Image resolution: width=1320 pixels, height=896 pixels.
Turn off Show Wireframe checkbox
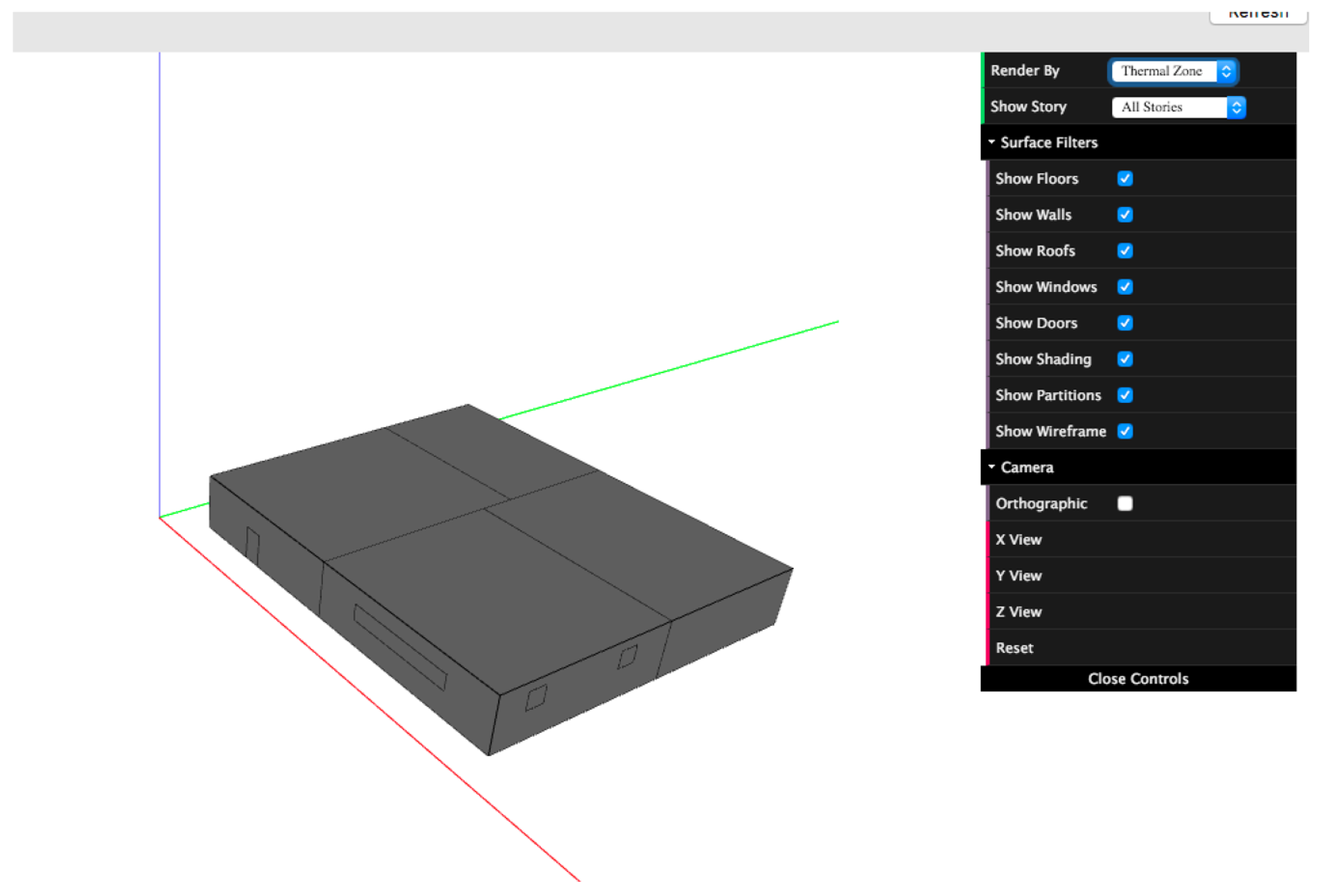[1125, 432]
